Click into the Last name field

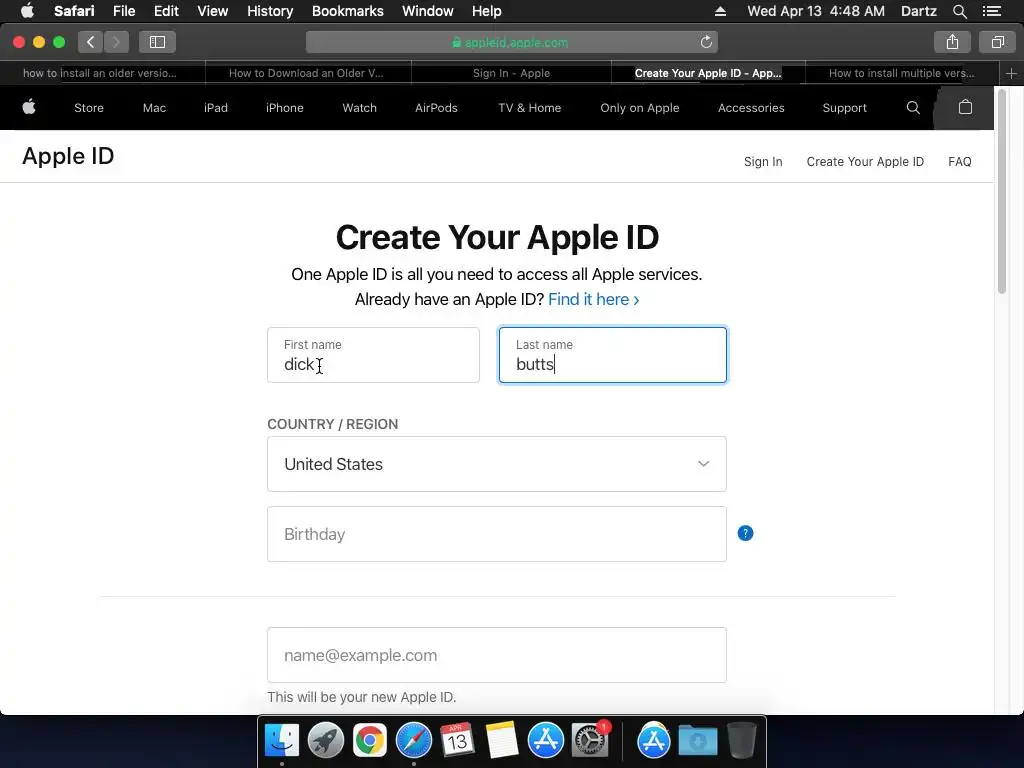613,355
